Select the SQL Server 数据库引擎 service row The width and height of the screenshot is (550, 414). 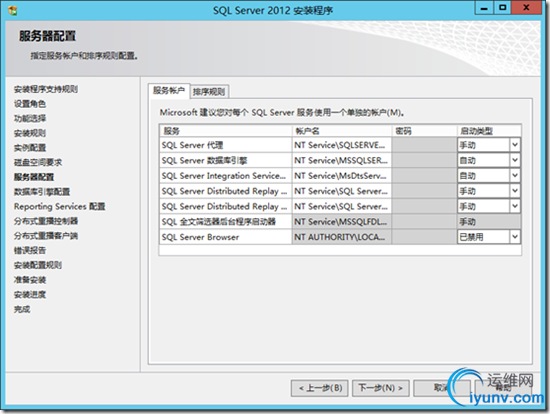(226, 160)
